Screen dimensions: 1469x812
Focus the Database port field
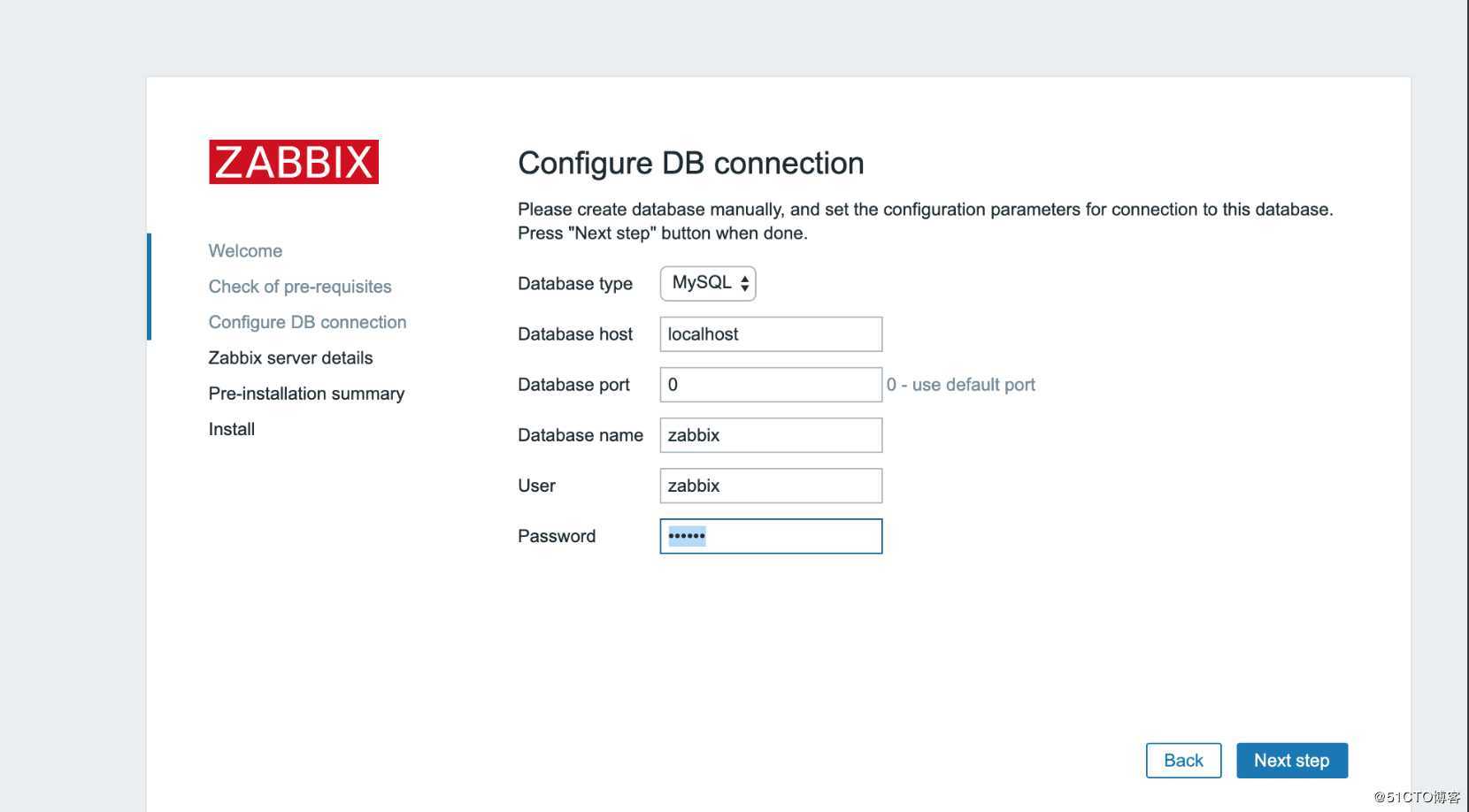click(771, 385)
